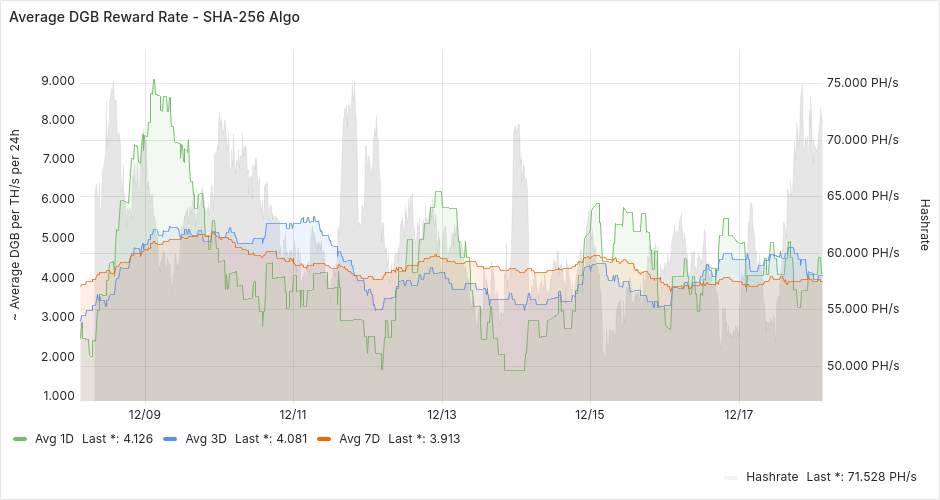The image size is (940, 500).
Task: Select the 12/17 x-axis date
Action: [738, 414]
